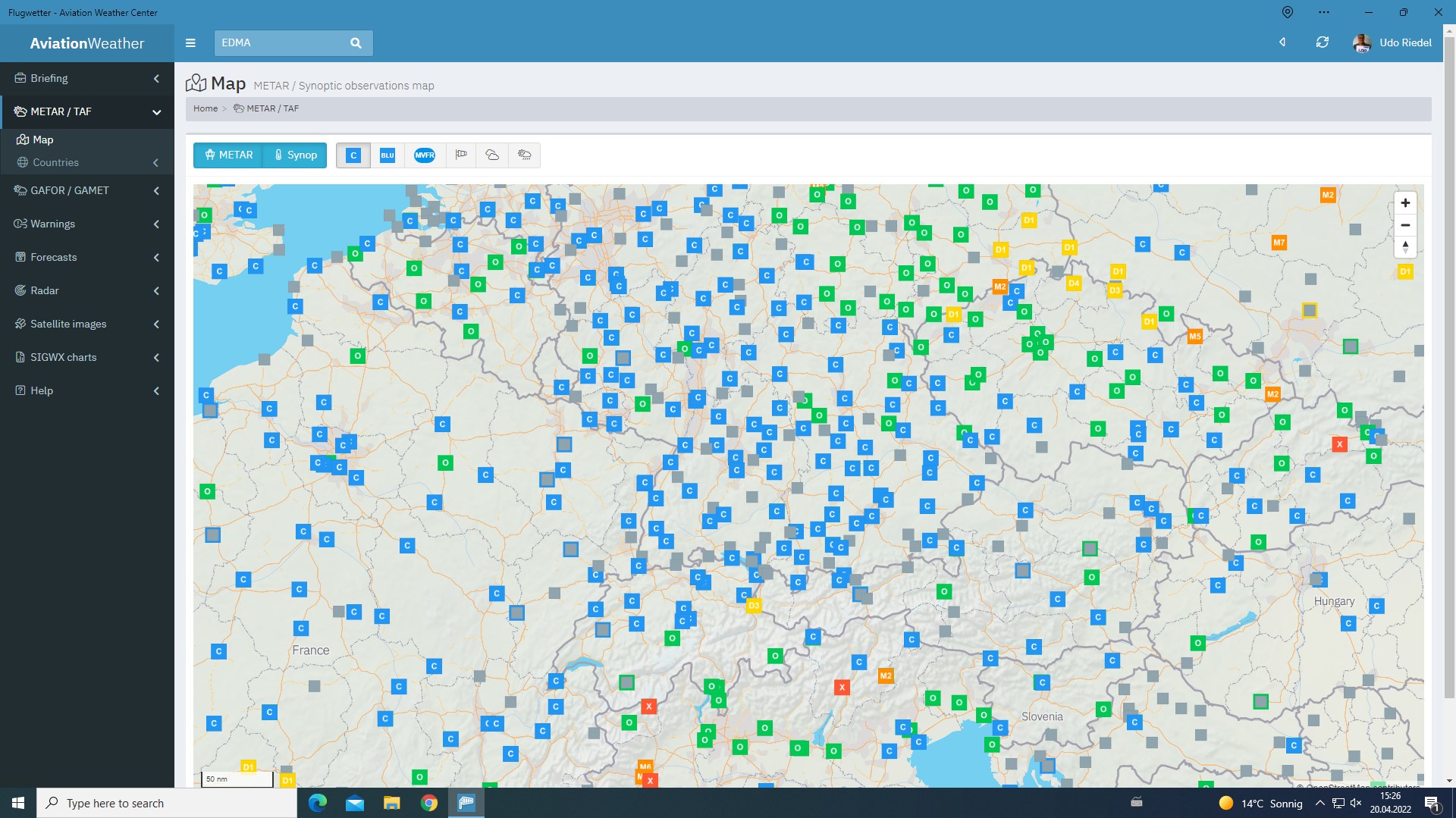Click the Home breadcrumb link
Viewport: 1456px width, 818px height.
(x=205, y=108)
